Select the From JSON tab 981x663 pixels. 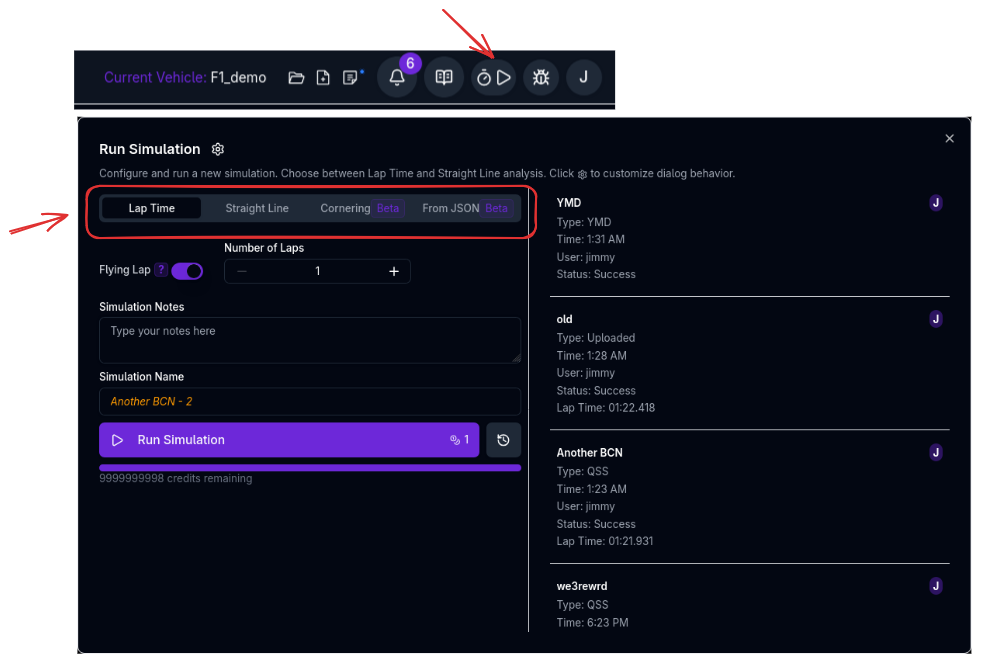tap(465, 208)
